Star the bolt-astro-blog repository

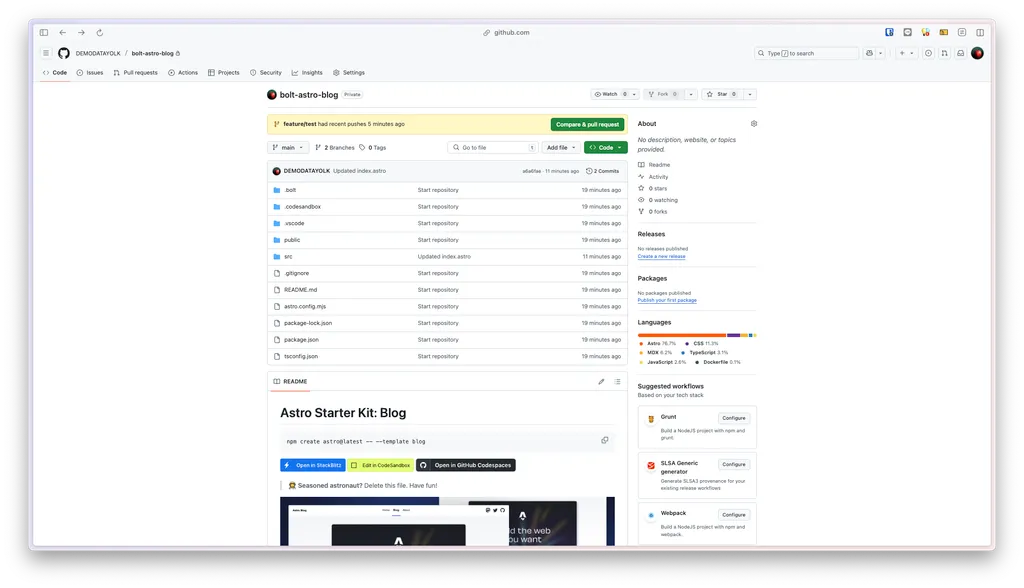point(722,94)
